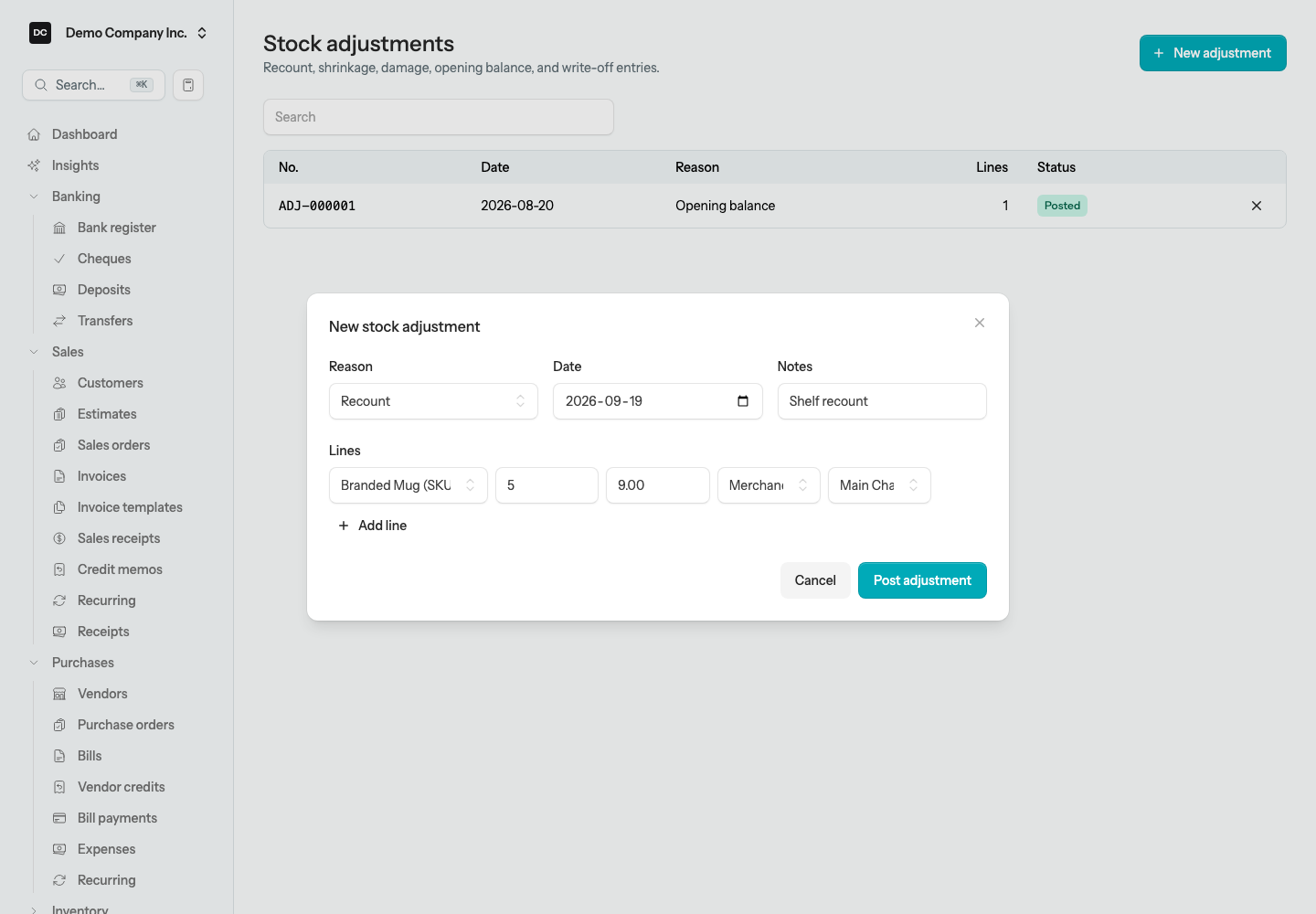
Task: Open Transfers in the sidebar
Action: [x=105, y=321]
